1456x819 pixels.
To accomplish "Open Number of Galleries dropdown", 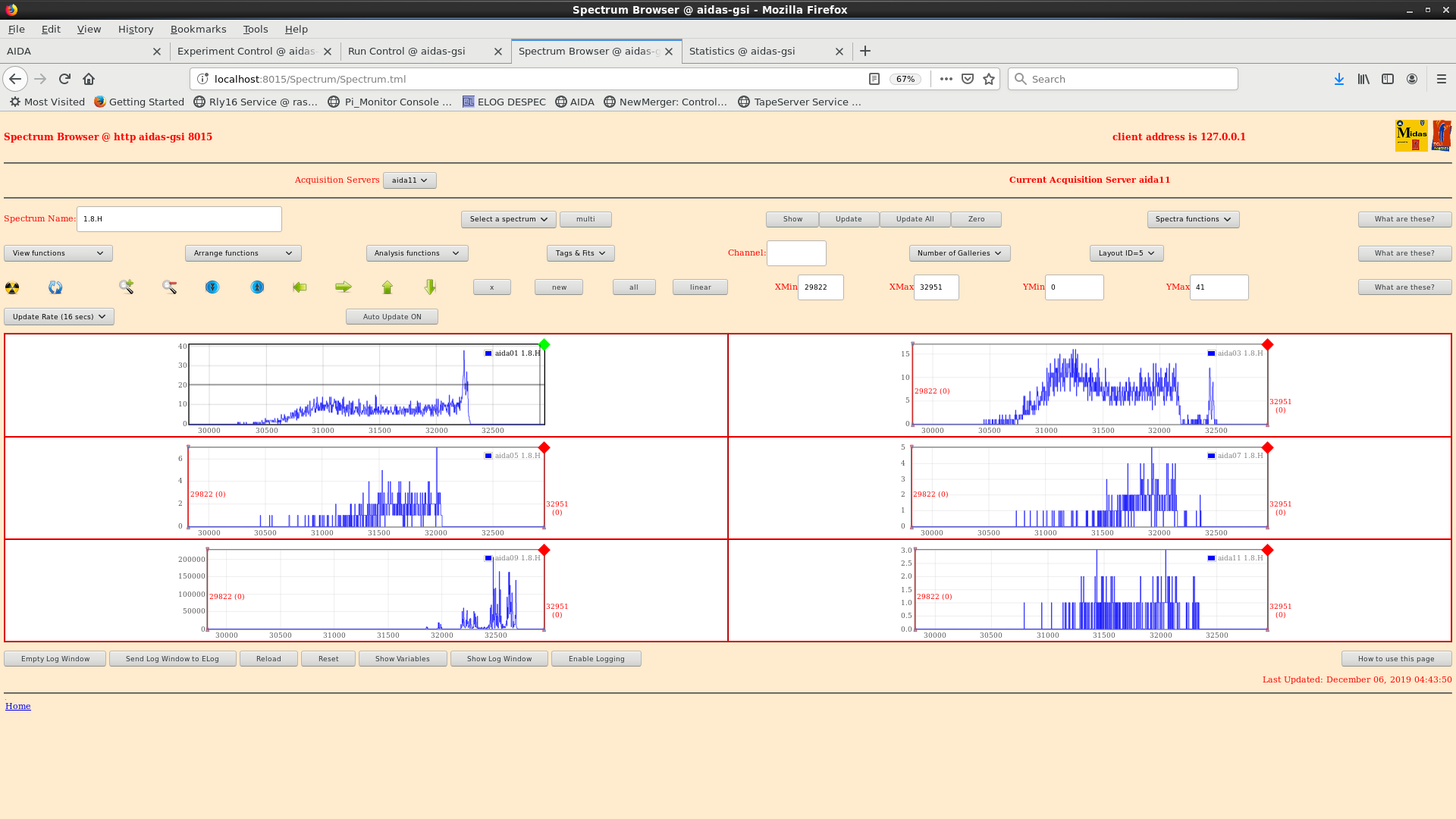I will 959,253.
